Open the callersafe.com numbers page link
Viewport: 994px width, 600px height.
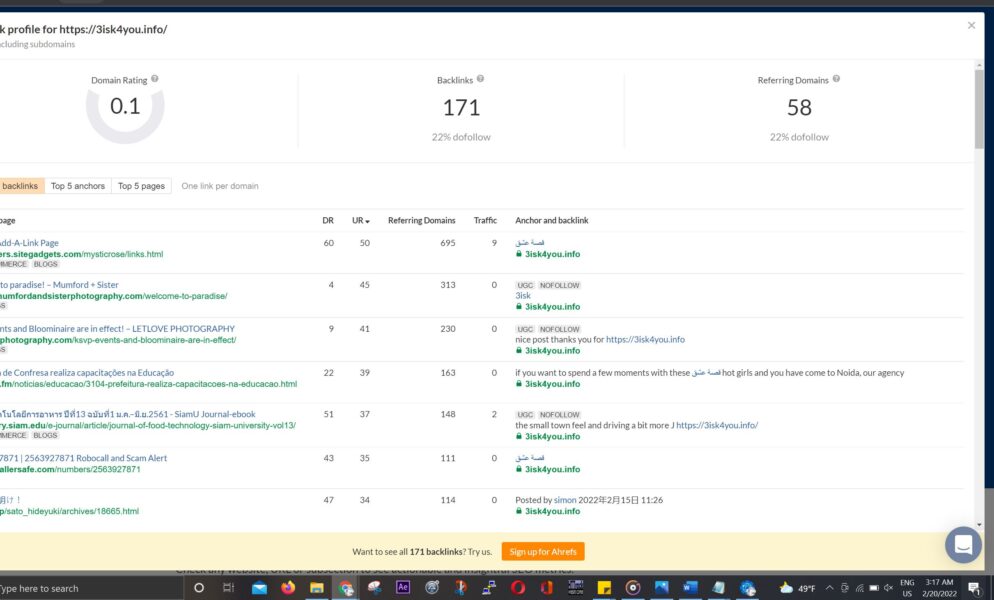click(x=70, y=469)
